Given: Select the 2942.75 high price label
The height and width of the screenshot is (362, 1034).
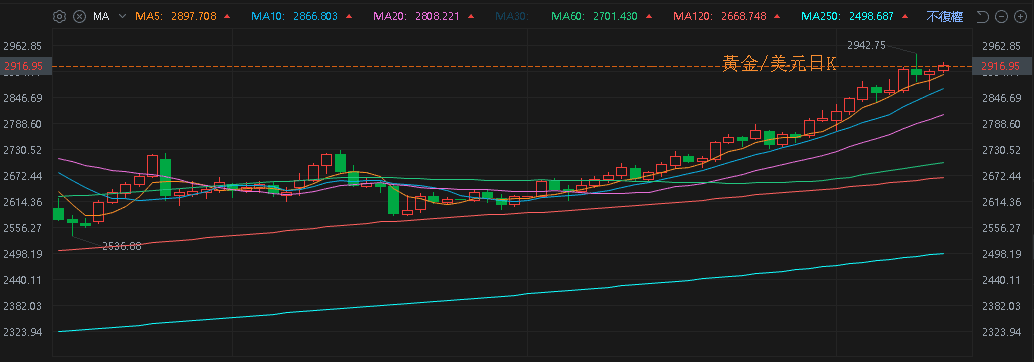Looking at the screenshot, I should click(x=866, y=44).
